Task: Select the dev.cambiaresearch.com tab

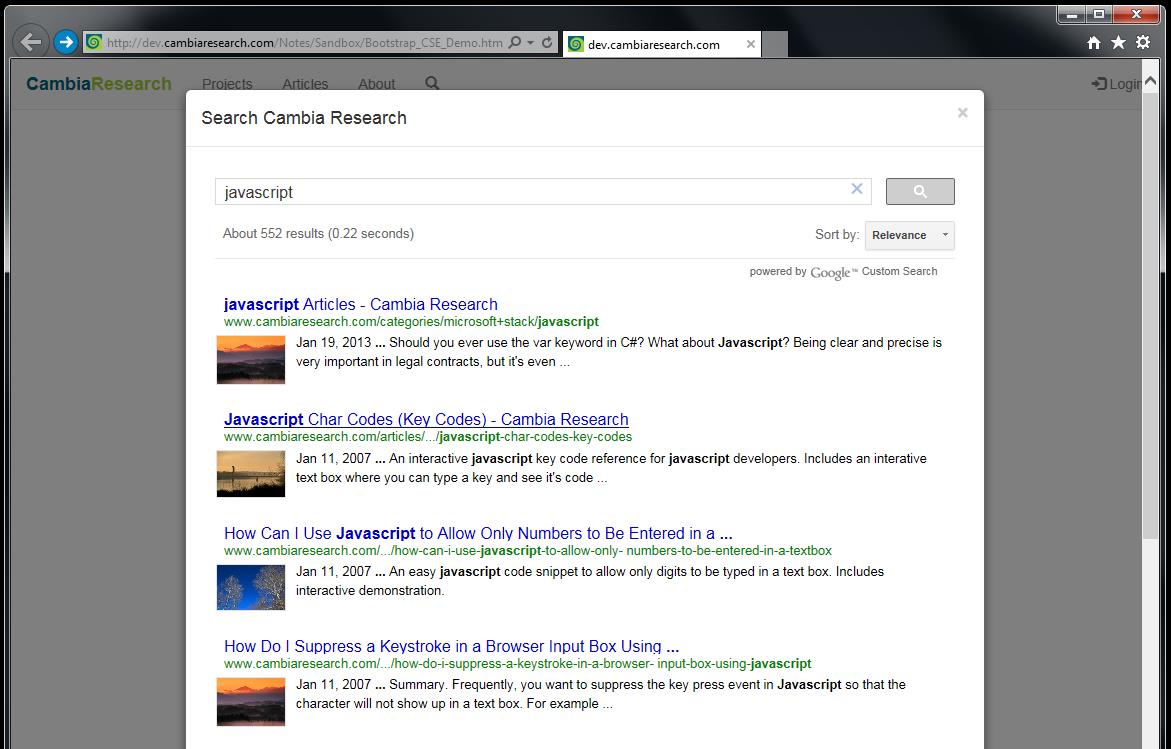Action: coord(662,44)
